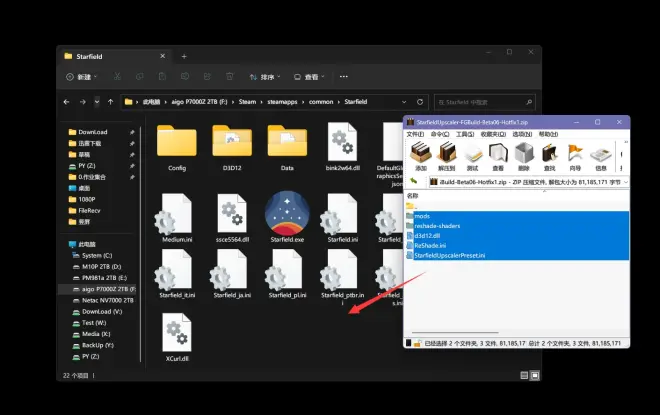Open the 排序 (Sort) dropdown in Explorer
Viewport: 660px width, 415px height.
[x=265, y=77]
